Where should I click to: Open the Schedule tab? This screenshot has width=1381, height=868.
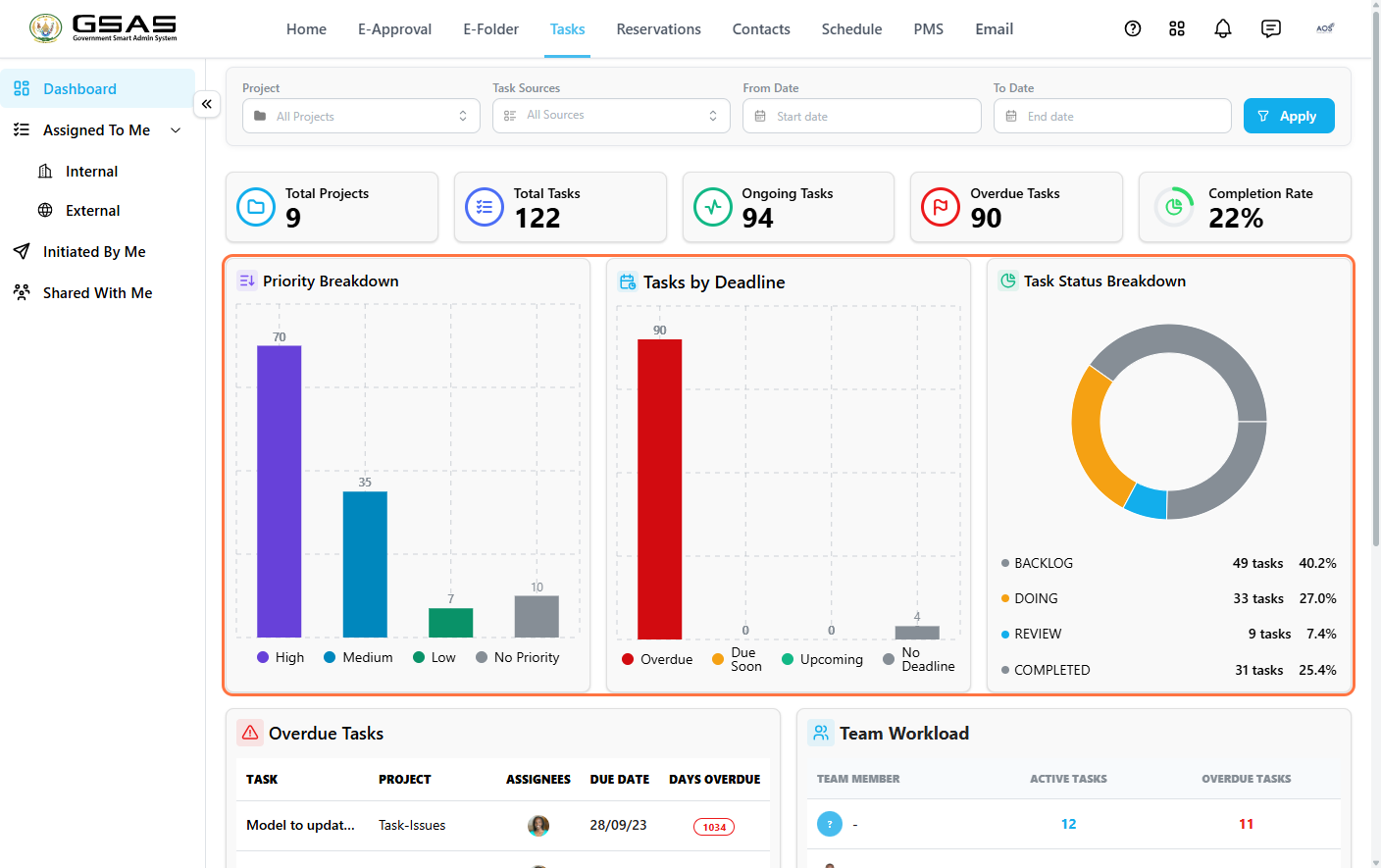(851, 29)
